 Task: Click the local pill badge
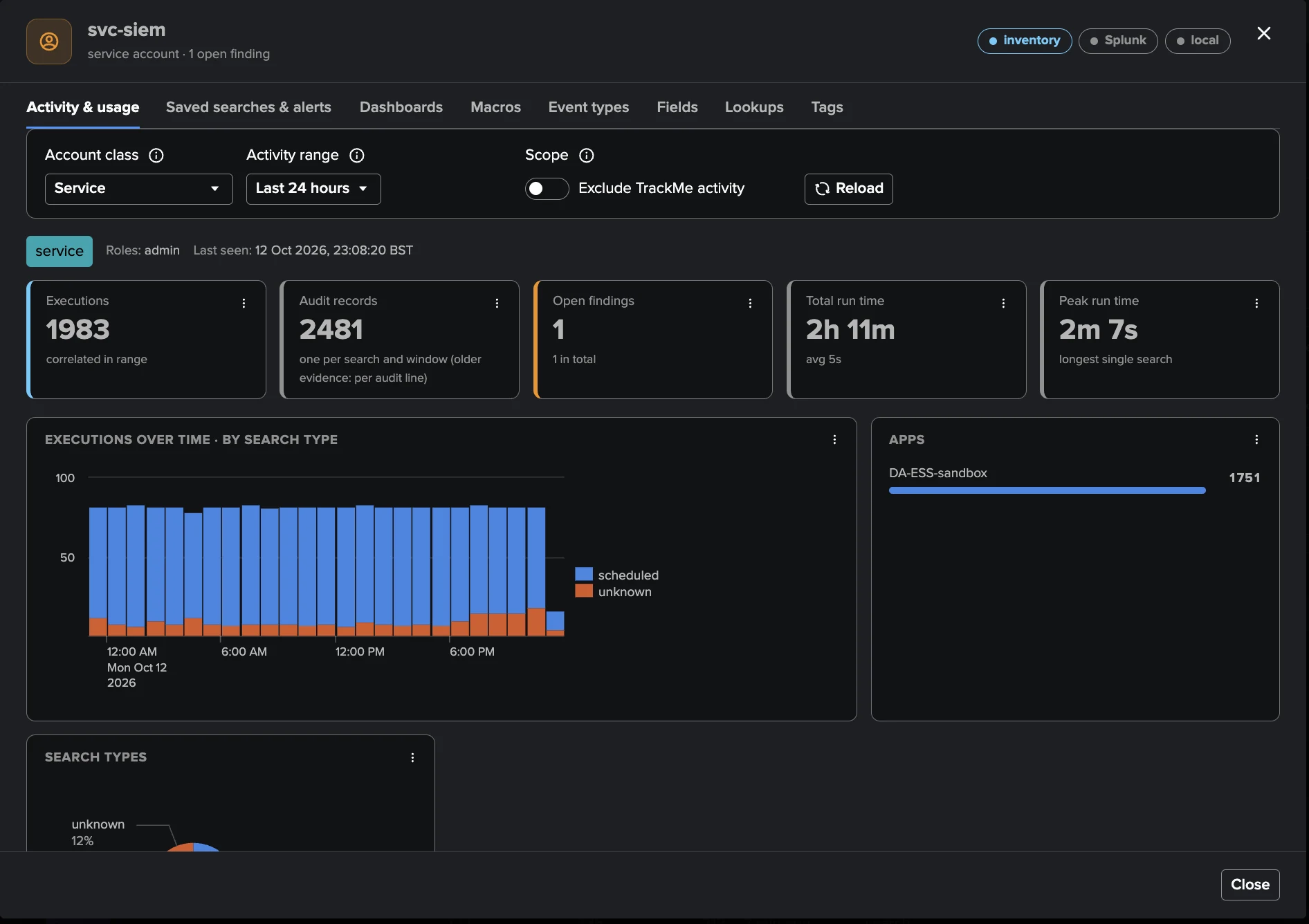pyautogui.click(x=1197, y=40)
